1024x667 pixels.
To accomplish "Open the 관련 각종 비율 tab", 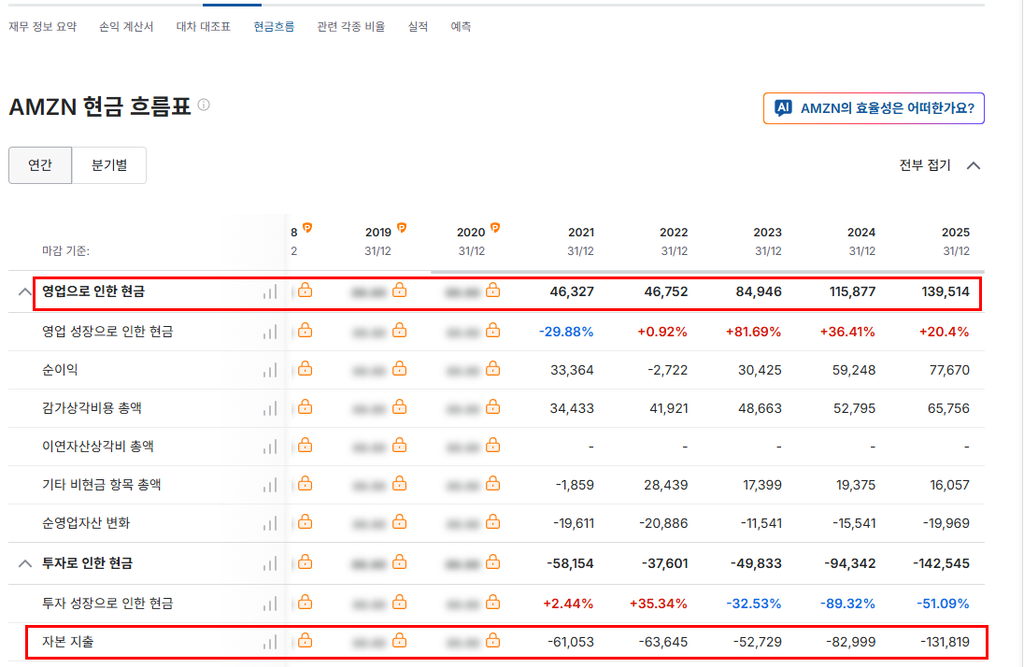I will pos(351,27).
